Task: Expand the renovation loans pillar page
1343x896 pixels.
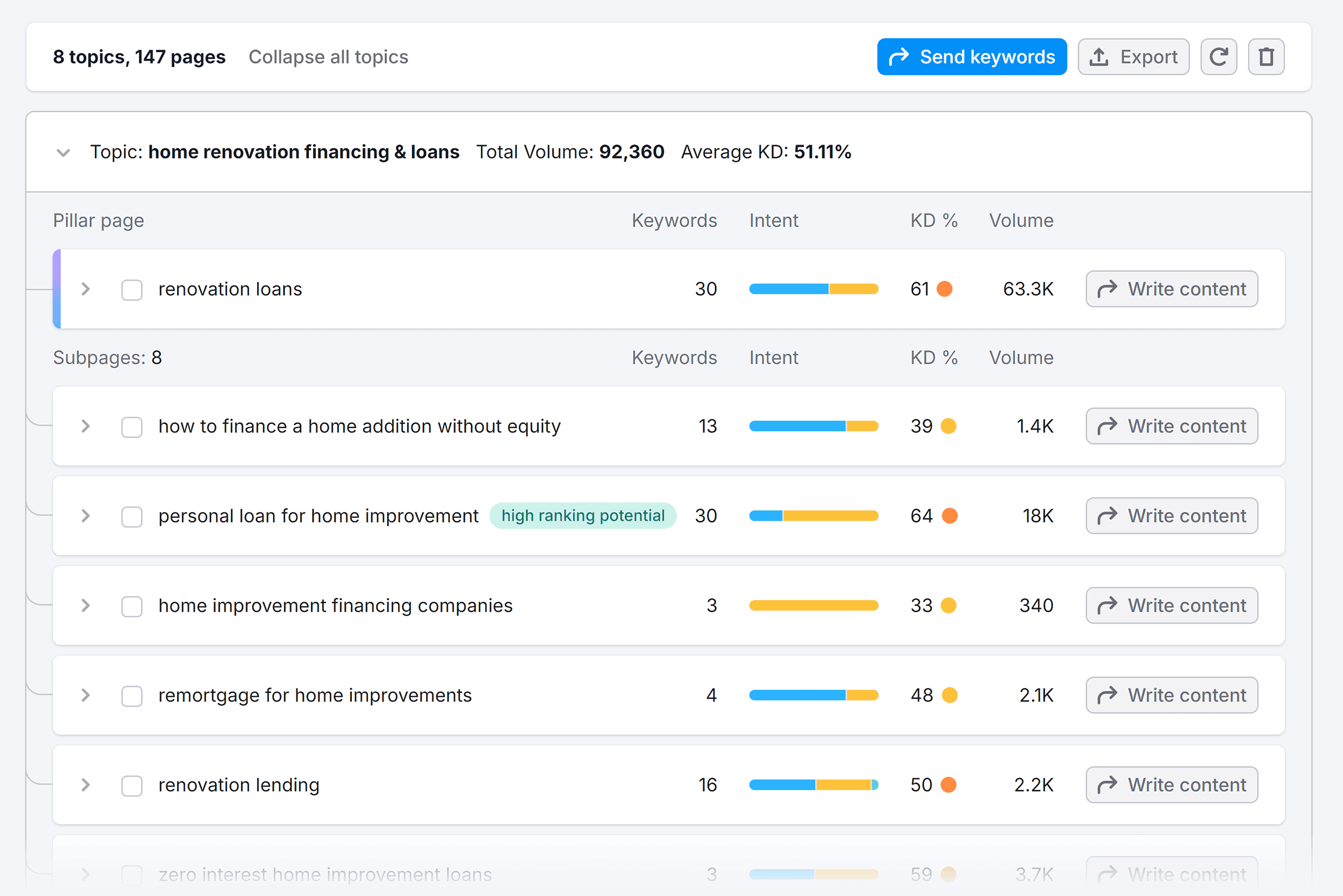Action: click(85, 289)
